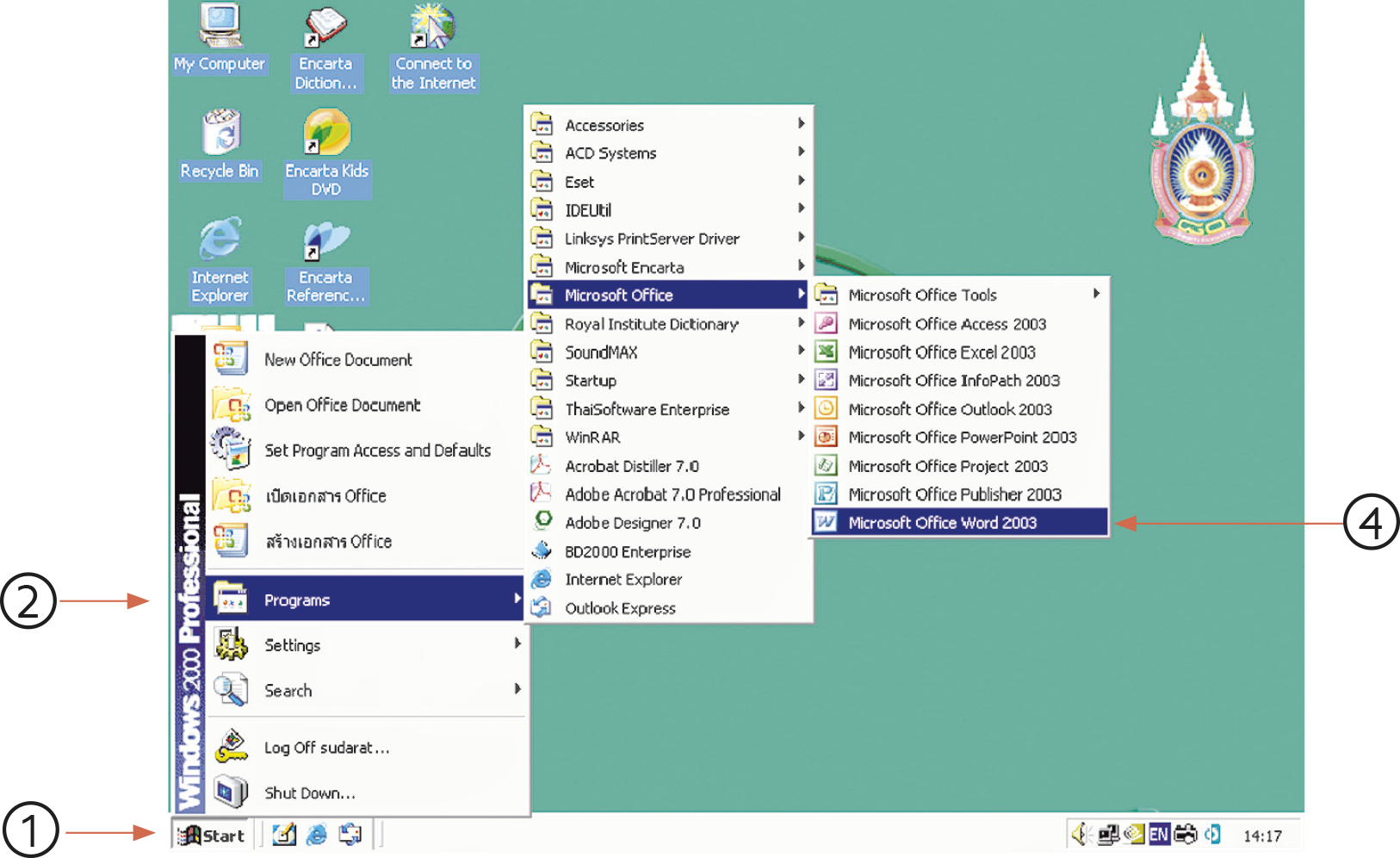Screen dimensions: 1400x858
Task: Open ThaiSoftware Enterprise program group
Action: point(668,409)
